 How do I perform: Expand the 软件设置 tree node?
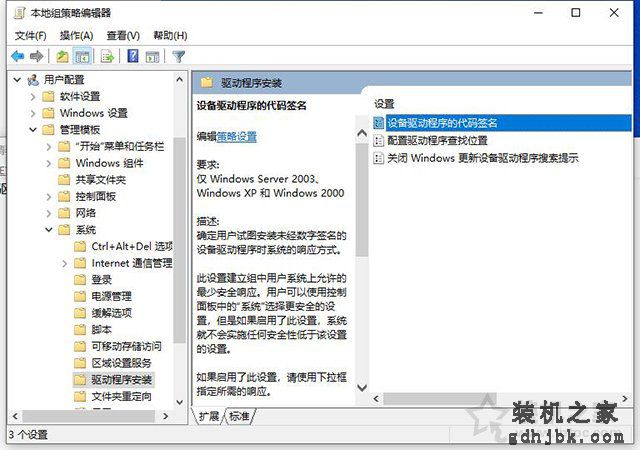click(33, 96)
